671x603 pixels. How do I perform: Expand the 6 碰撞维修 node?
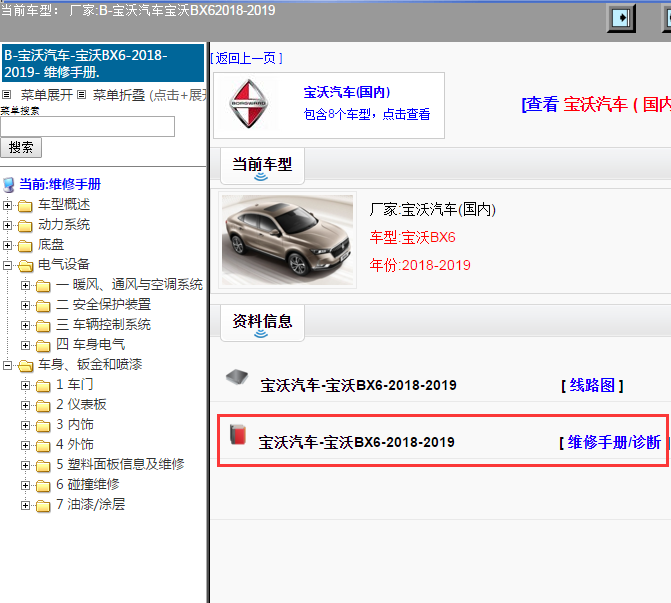[x=25, y=485]
